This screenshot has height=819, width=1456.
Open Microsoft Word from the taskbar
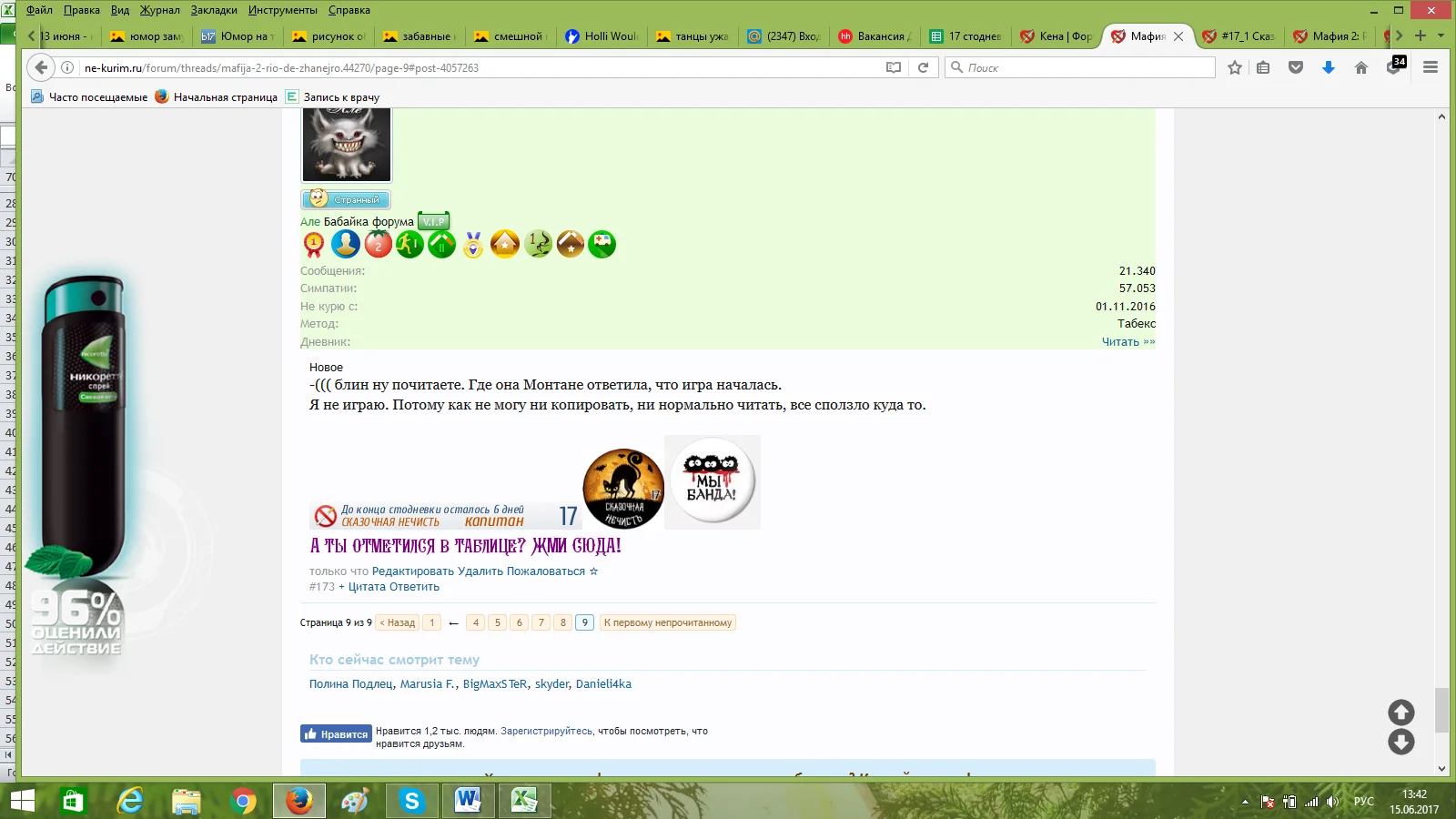click(x=468, y=801)
